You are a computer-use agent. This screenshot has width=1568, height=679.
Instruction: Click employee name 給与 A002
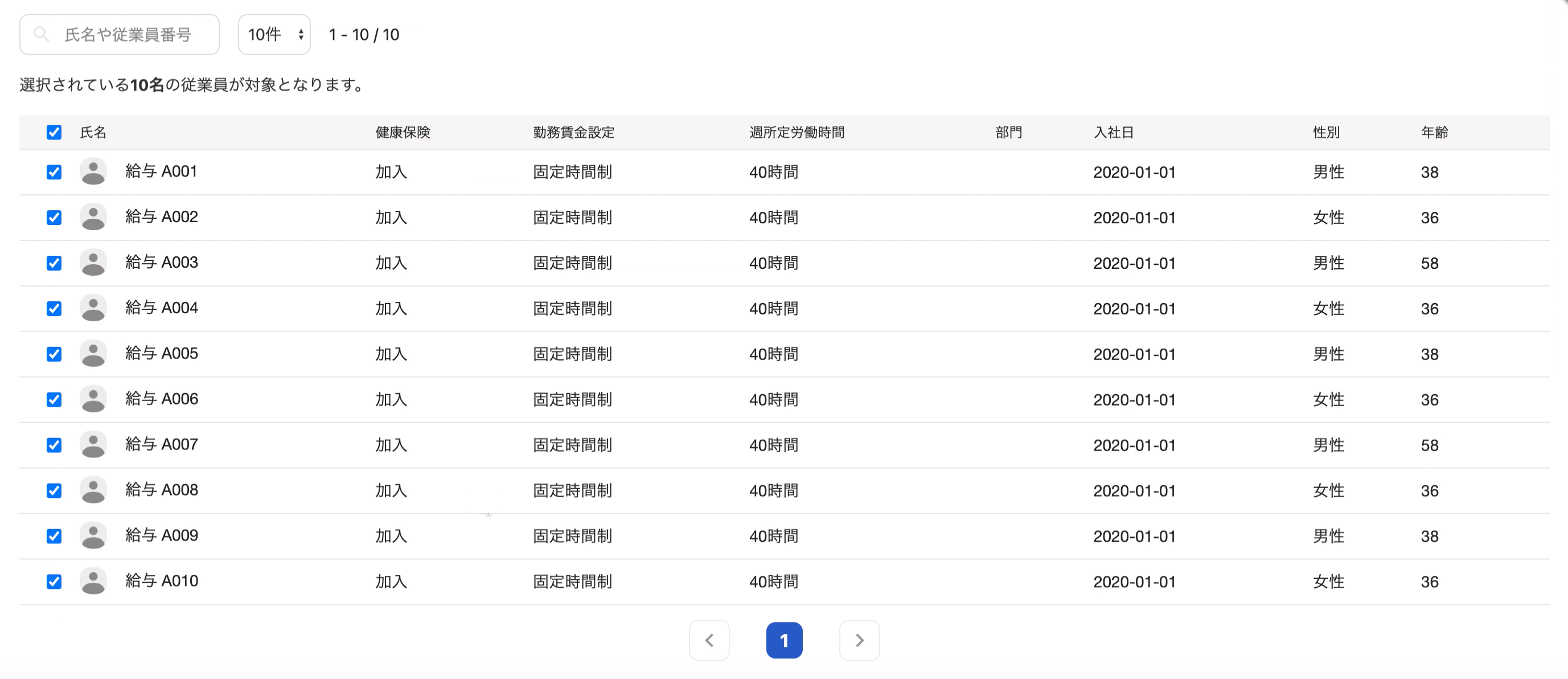(161, 217)
